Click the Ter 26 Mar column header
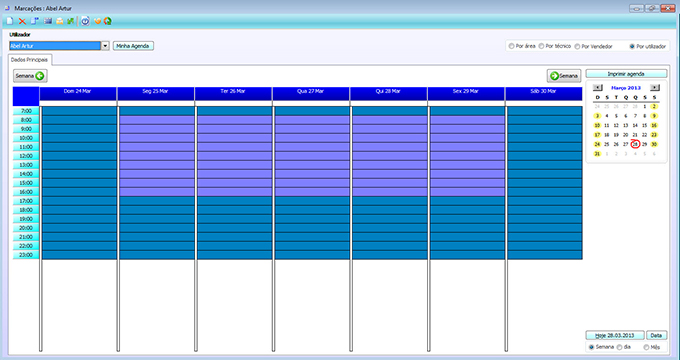Viewport: 680px width, 360px height. click(233, 94)
